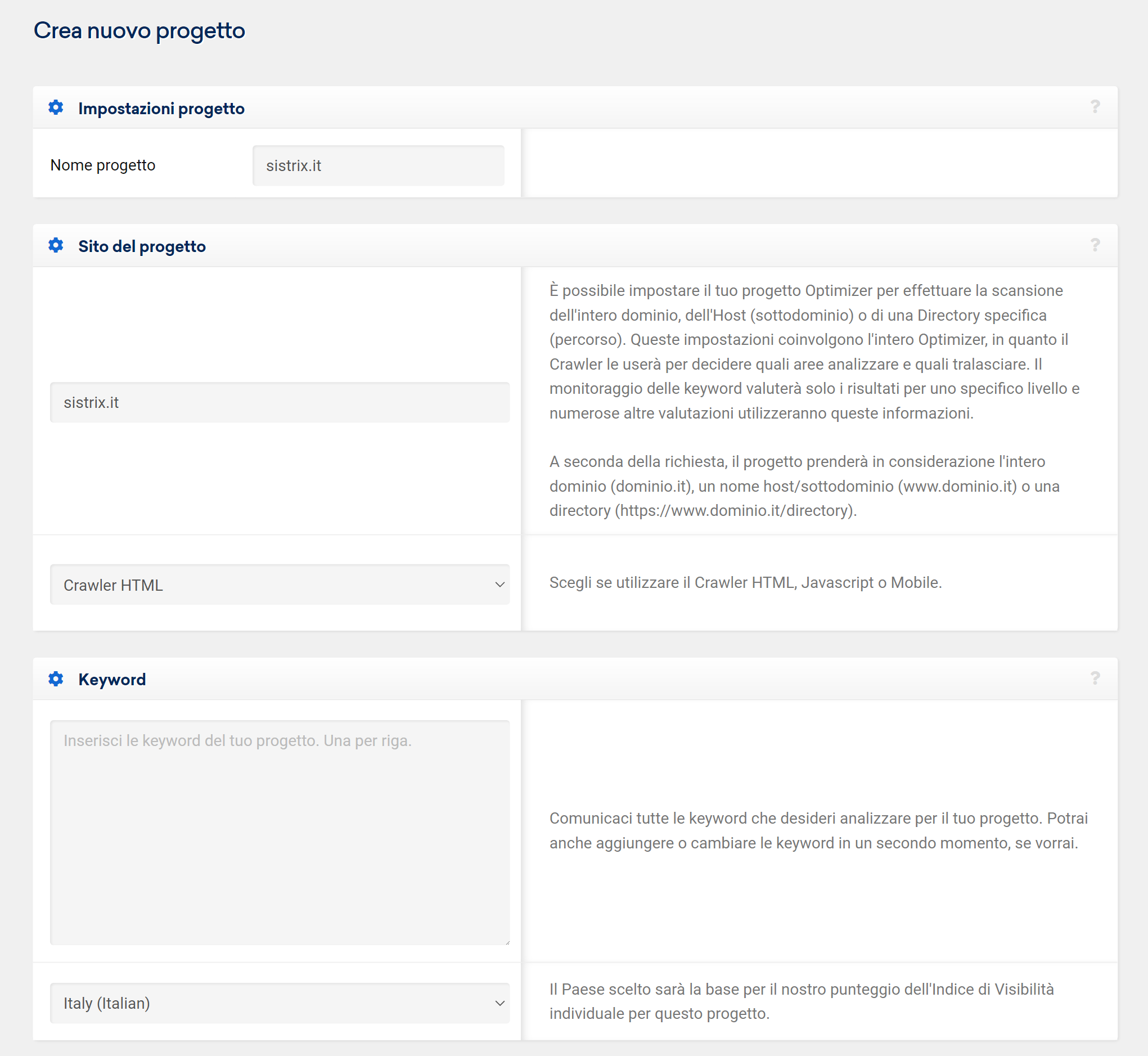
Task: Click the Crea nuovo progetto page title
Action: tap(139, 31)
